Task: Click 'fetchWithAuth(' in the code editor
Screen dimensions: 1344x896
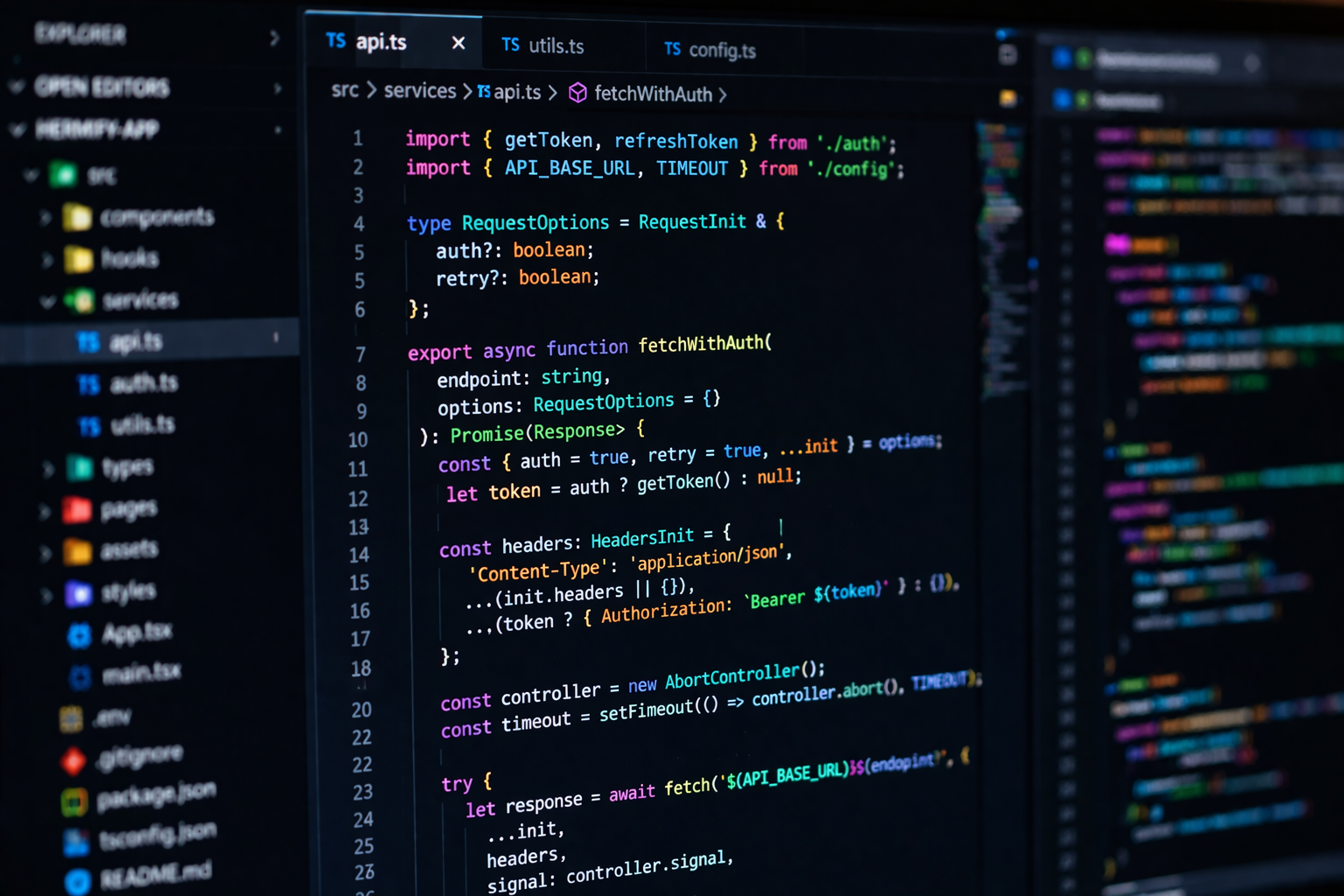Action: pyautogui.click(x=705, y=344)
